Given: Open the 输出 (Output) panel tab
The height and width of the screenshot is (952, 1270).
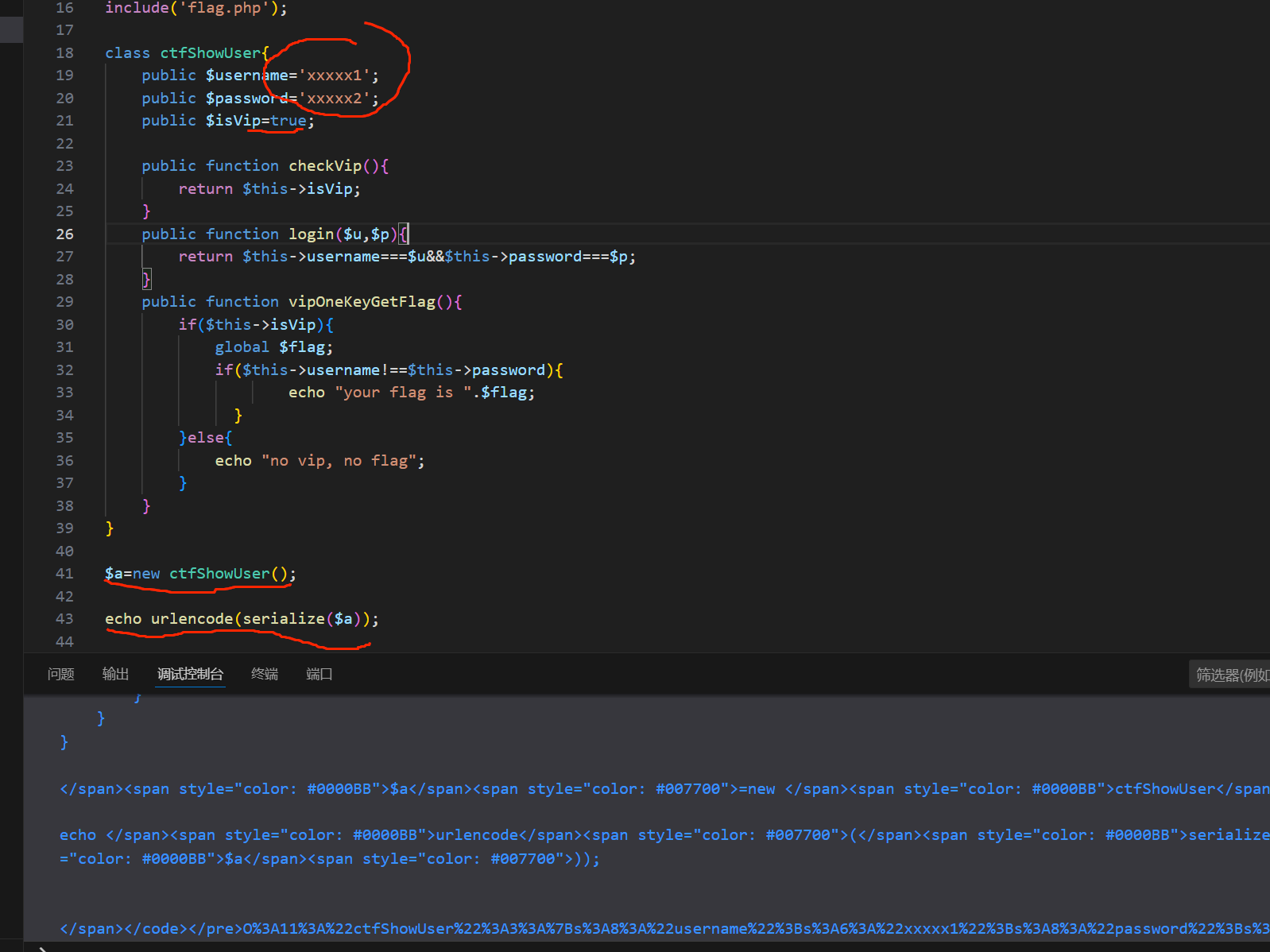Looking at the screenshot, I should 115,674.
